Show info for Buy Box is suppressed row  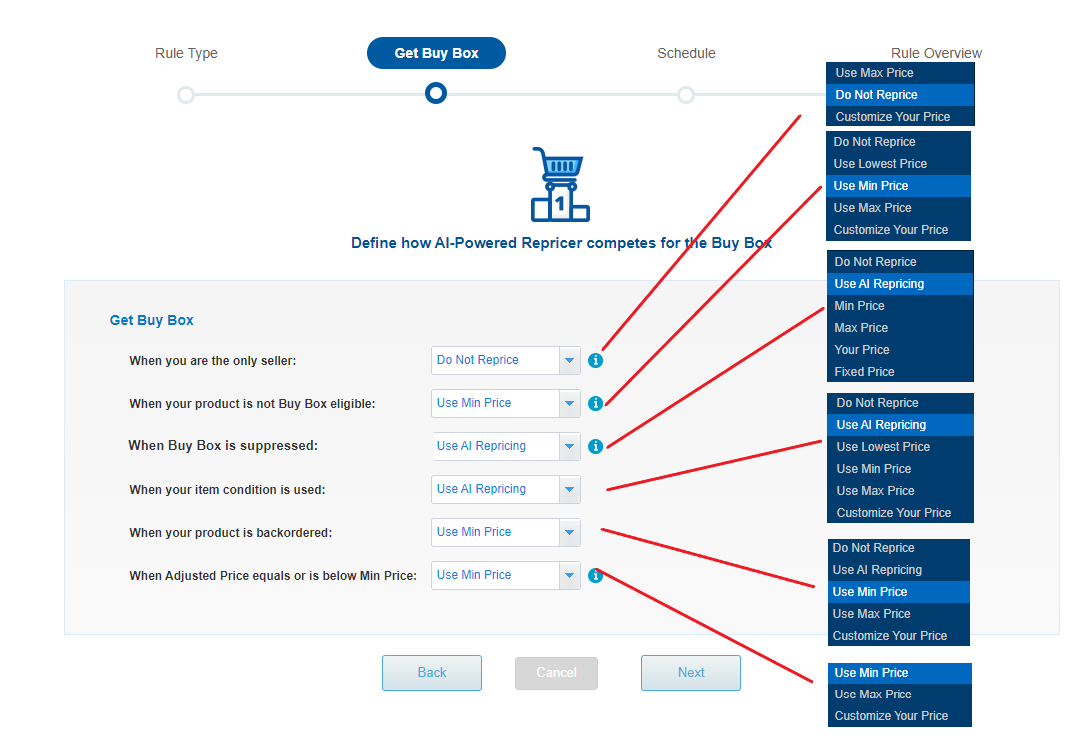(595, 446)
